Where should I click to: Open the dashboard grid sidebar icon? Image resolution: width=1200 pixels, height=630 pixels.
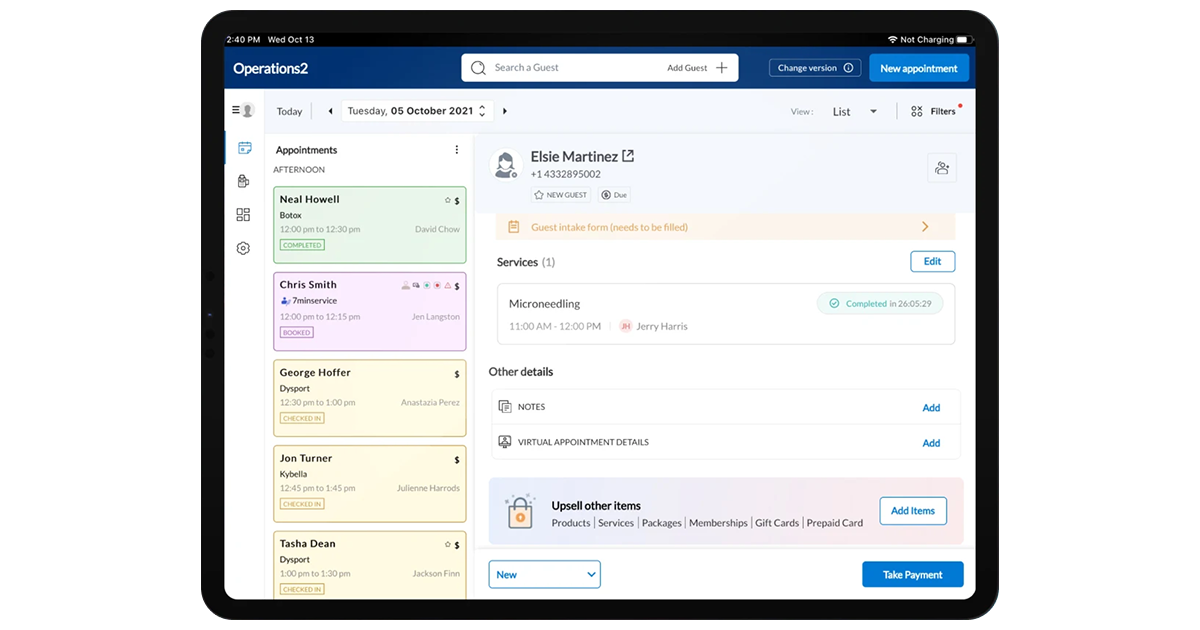click(243, 214)
